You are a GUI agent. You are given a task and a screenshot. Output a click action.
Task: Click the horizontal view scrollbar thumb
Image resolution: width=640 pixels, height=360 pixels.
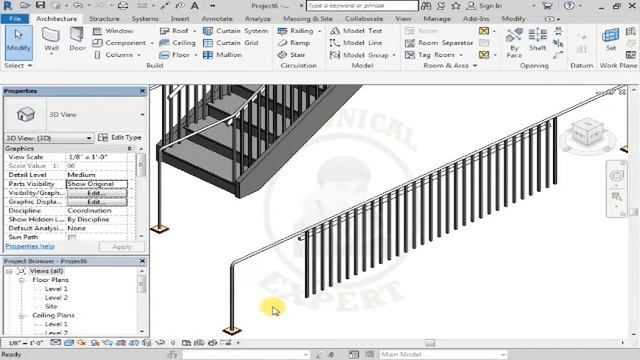429,343
